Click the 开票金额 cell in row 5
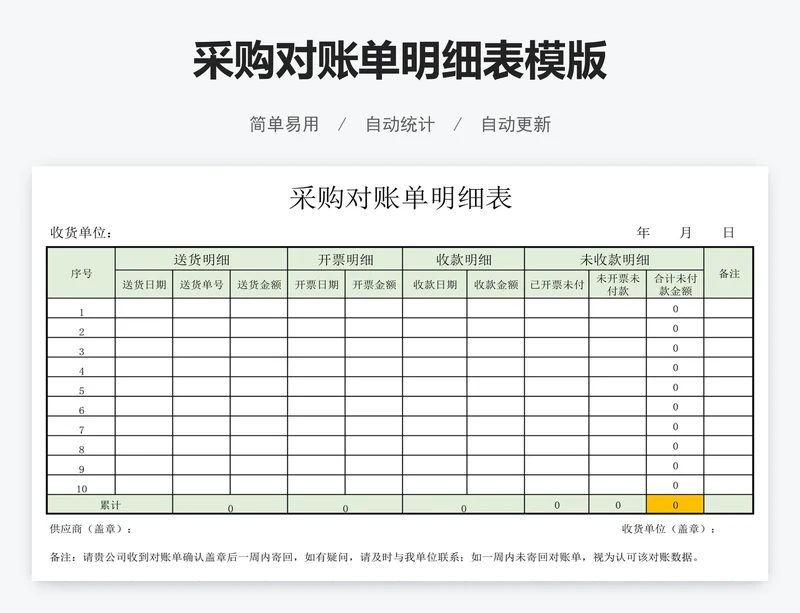The height and width of the screenshot is (613, 800). 374,387
